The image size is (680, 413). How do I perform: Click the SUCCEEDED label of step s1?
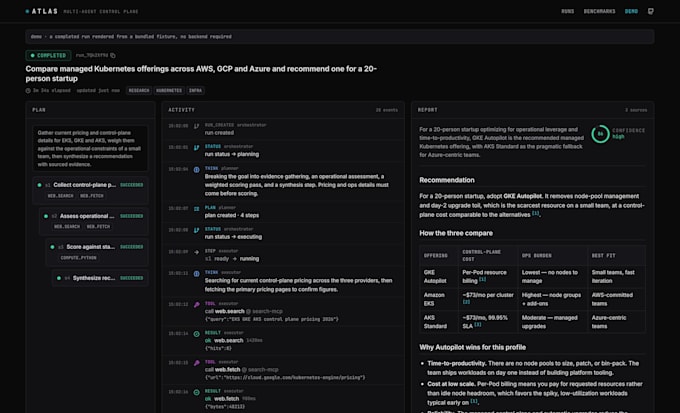click(131, 185)
